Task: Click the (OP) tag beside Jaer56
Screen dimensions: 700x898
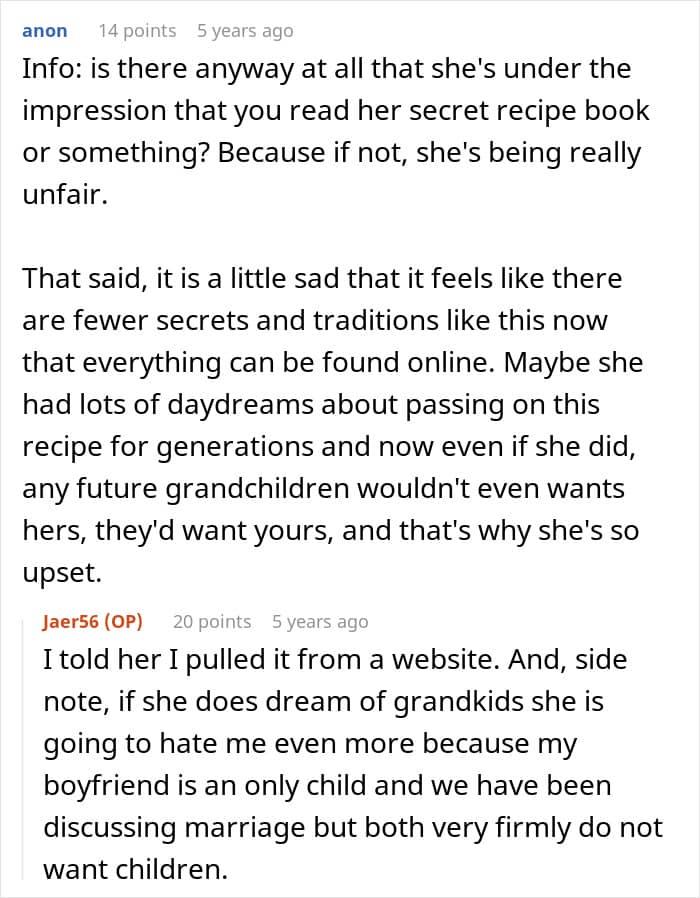Action: click(126, 621)
